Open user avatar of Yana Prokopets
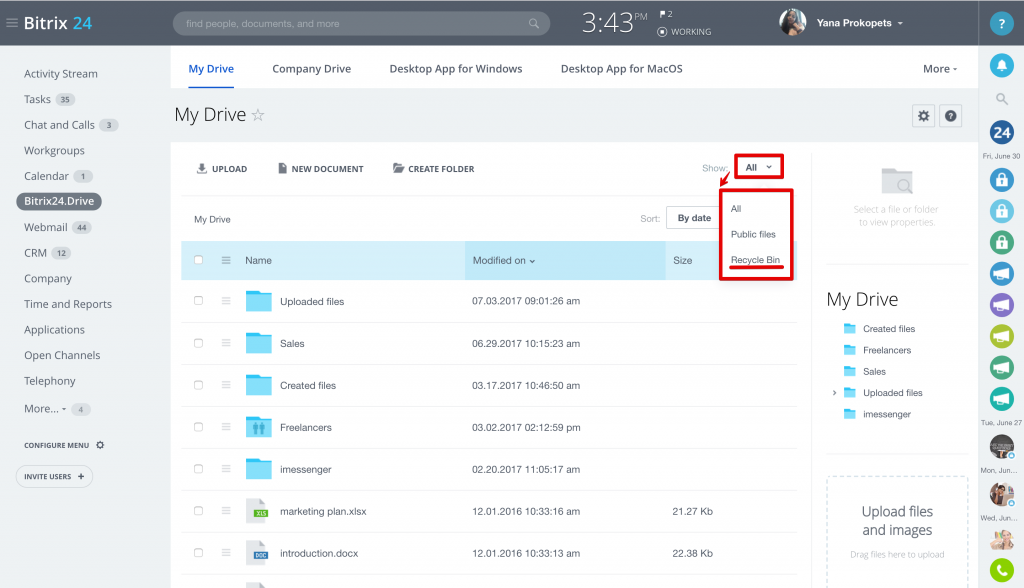Screen dimensions: 1024x588 792,22
